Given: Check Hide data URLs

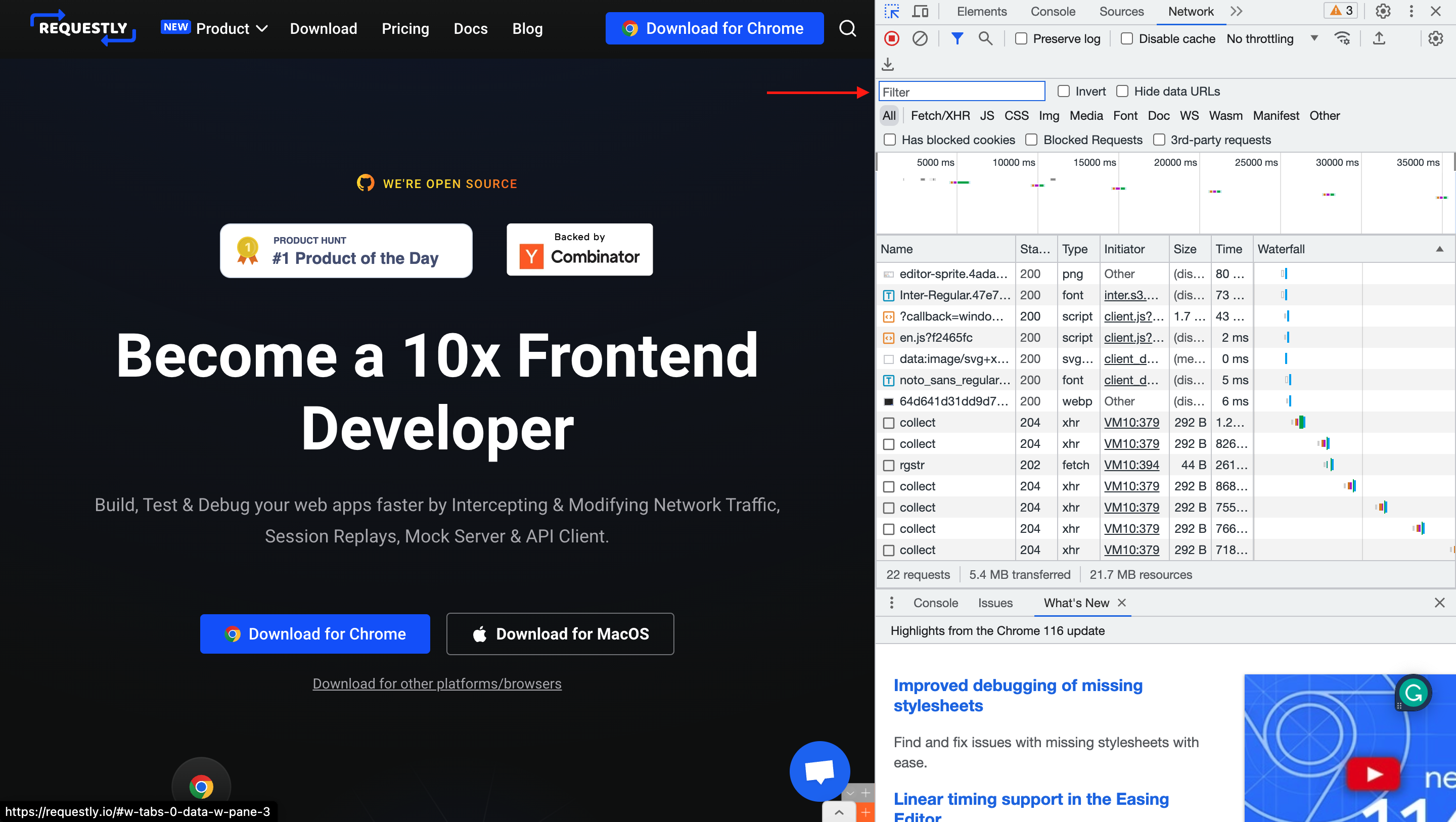Looking at the screenshot, I should (x=1122, y=91).
